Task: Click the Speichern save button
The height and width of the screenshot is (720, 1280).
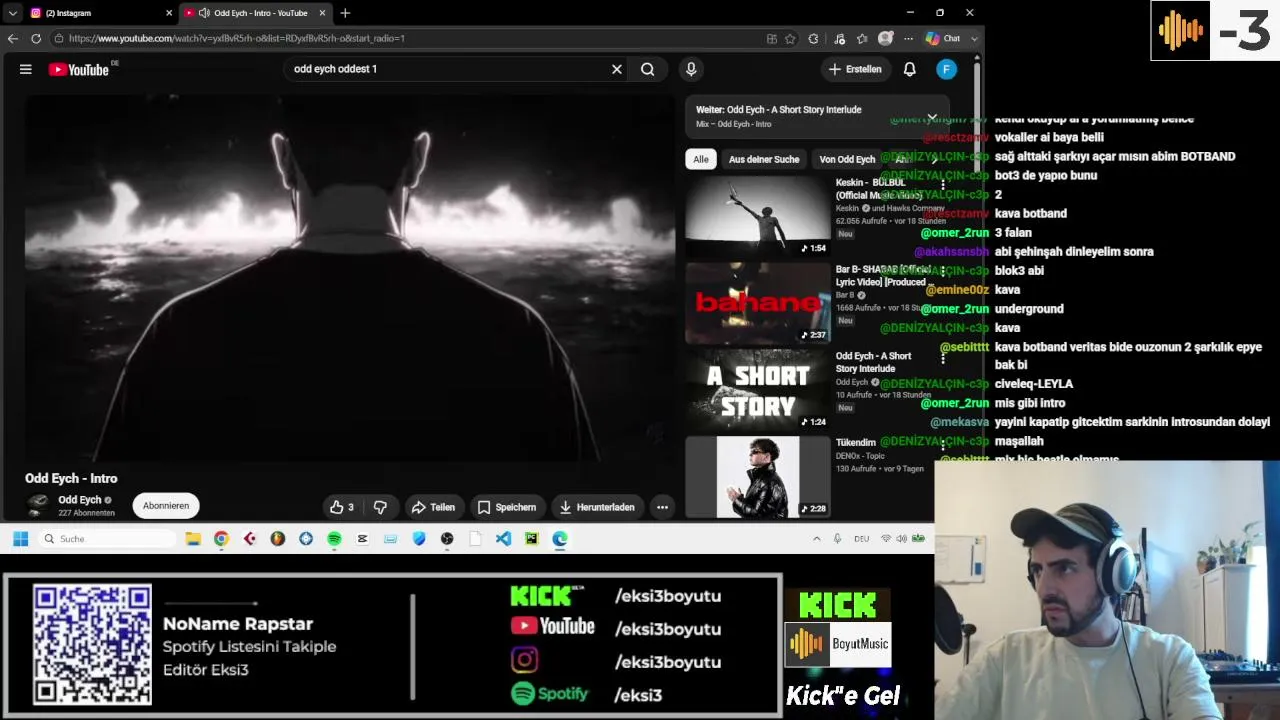Action: tap(507, 507)
